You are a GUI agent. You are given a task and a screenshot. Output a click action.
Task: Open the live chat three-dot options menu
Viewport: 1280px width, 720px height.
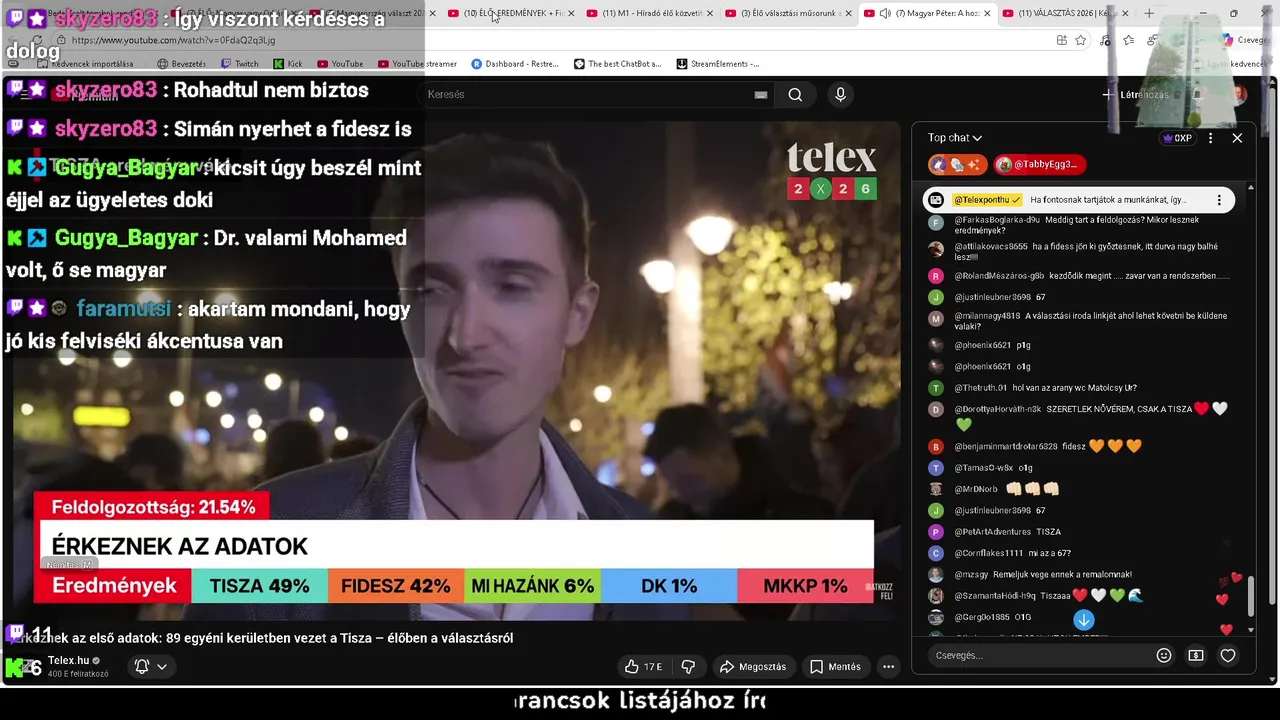click(x=1210, y=138)
